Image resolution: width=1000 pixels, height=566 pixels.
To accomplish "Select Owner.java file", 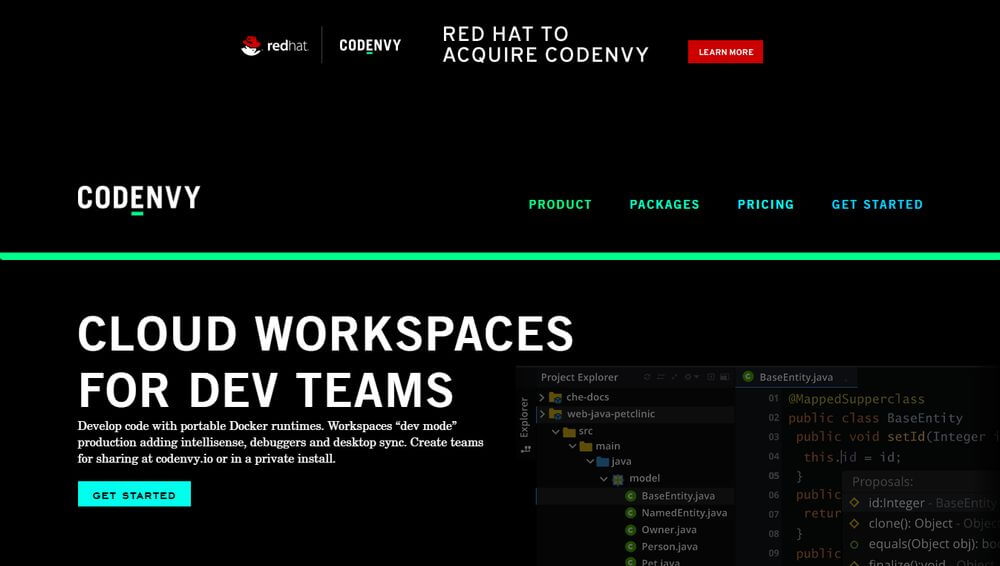I will (x=669, y=530).
